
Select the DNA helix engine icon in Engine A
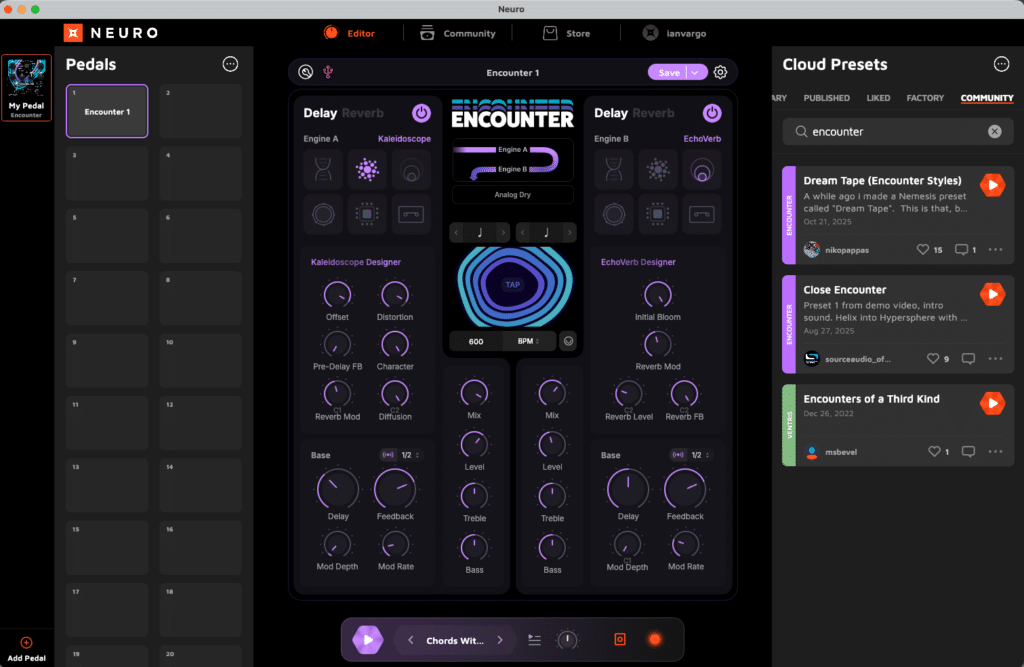[323, 169]
